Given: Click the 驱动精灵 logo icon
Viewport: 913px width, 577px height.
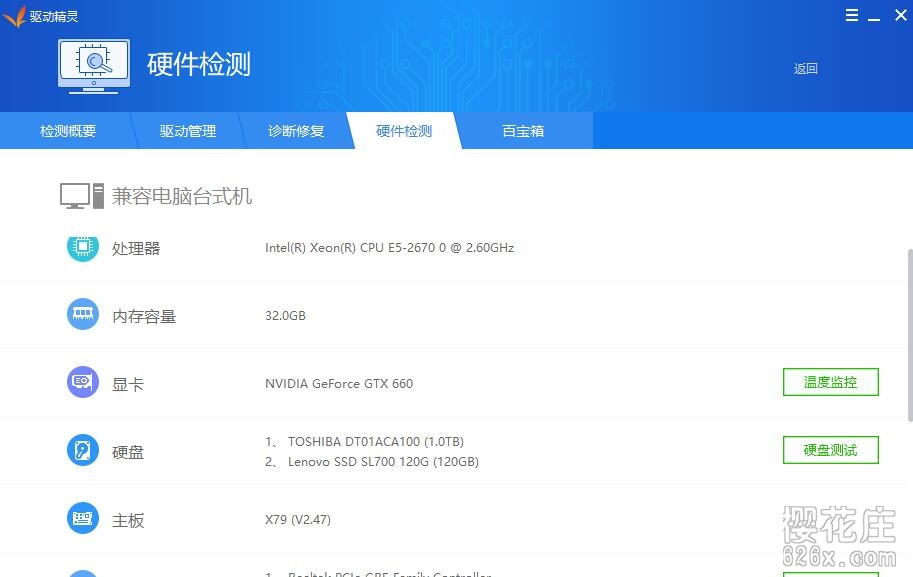Looking at the screenshot, I should 15,16.
